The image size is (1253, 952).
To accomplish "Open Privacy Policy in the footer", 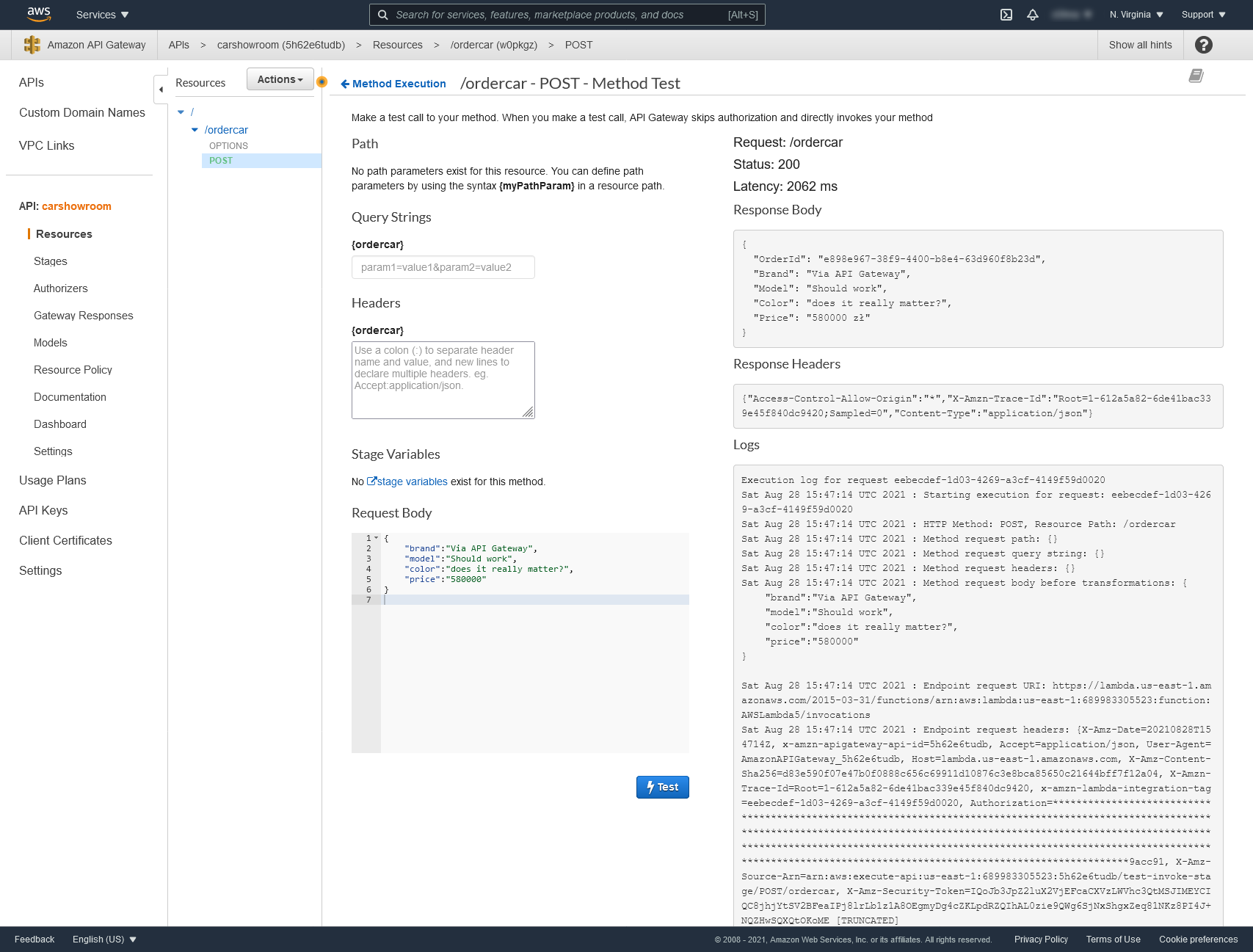I will [x=1041, y=940].
